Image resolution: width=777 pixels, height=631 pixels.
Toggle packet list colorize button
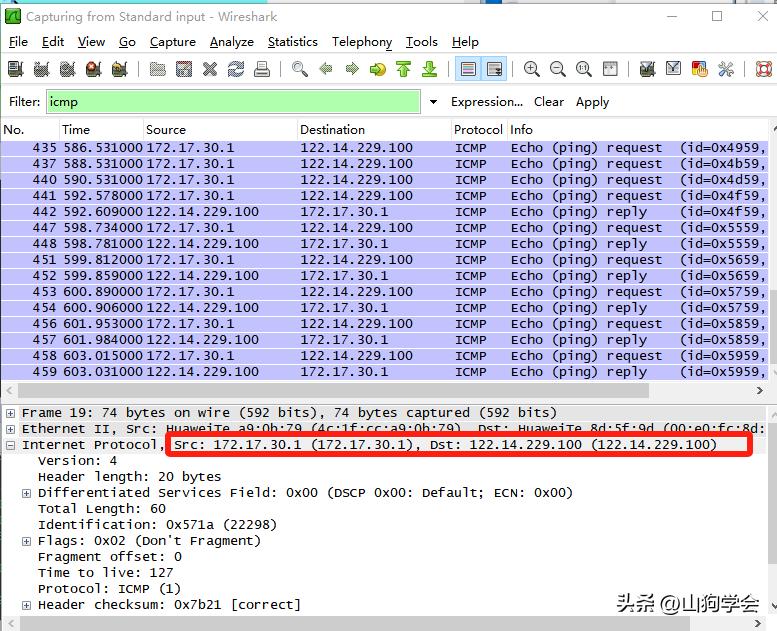click(468, 69)
